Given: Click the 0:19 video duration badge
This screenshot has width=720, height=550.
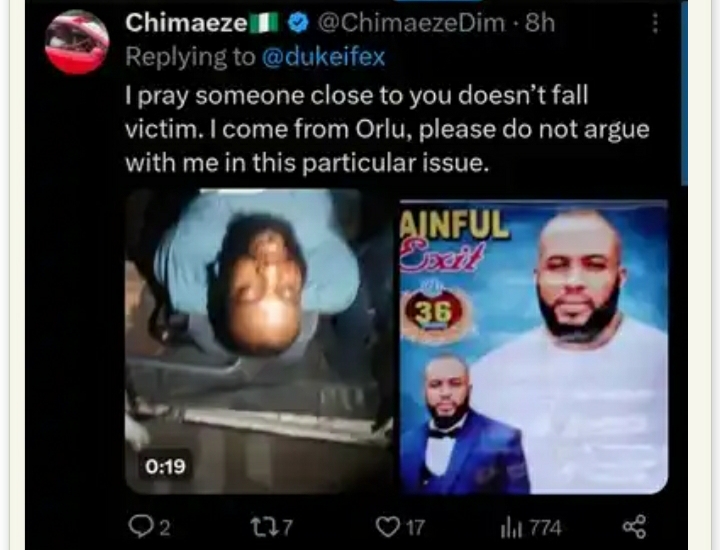Looking at the screenshot, I should click(165, 466).
